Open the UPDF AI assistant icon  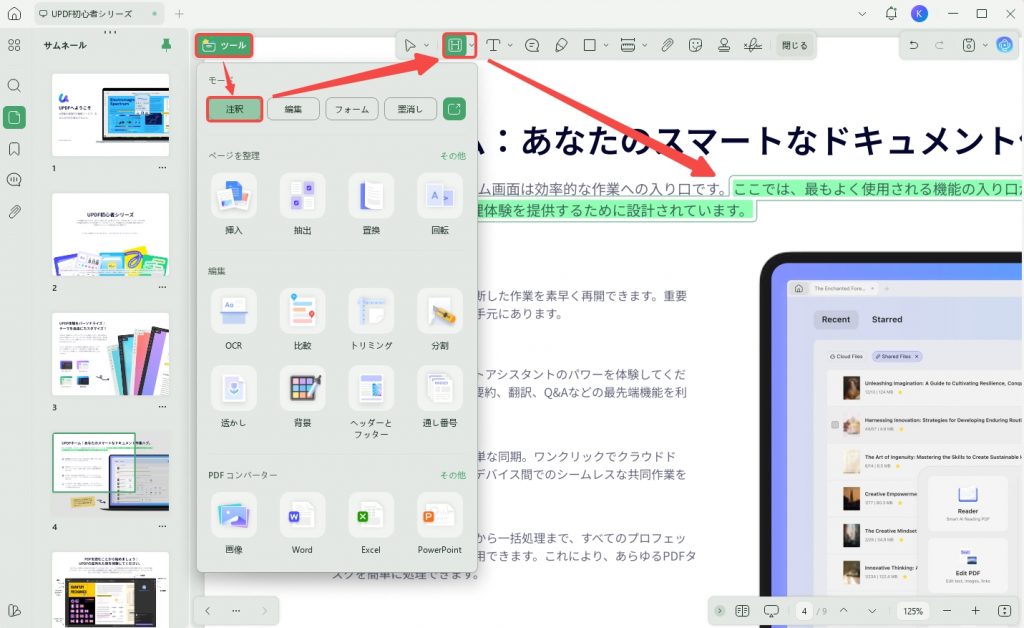pos(1004,44)
